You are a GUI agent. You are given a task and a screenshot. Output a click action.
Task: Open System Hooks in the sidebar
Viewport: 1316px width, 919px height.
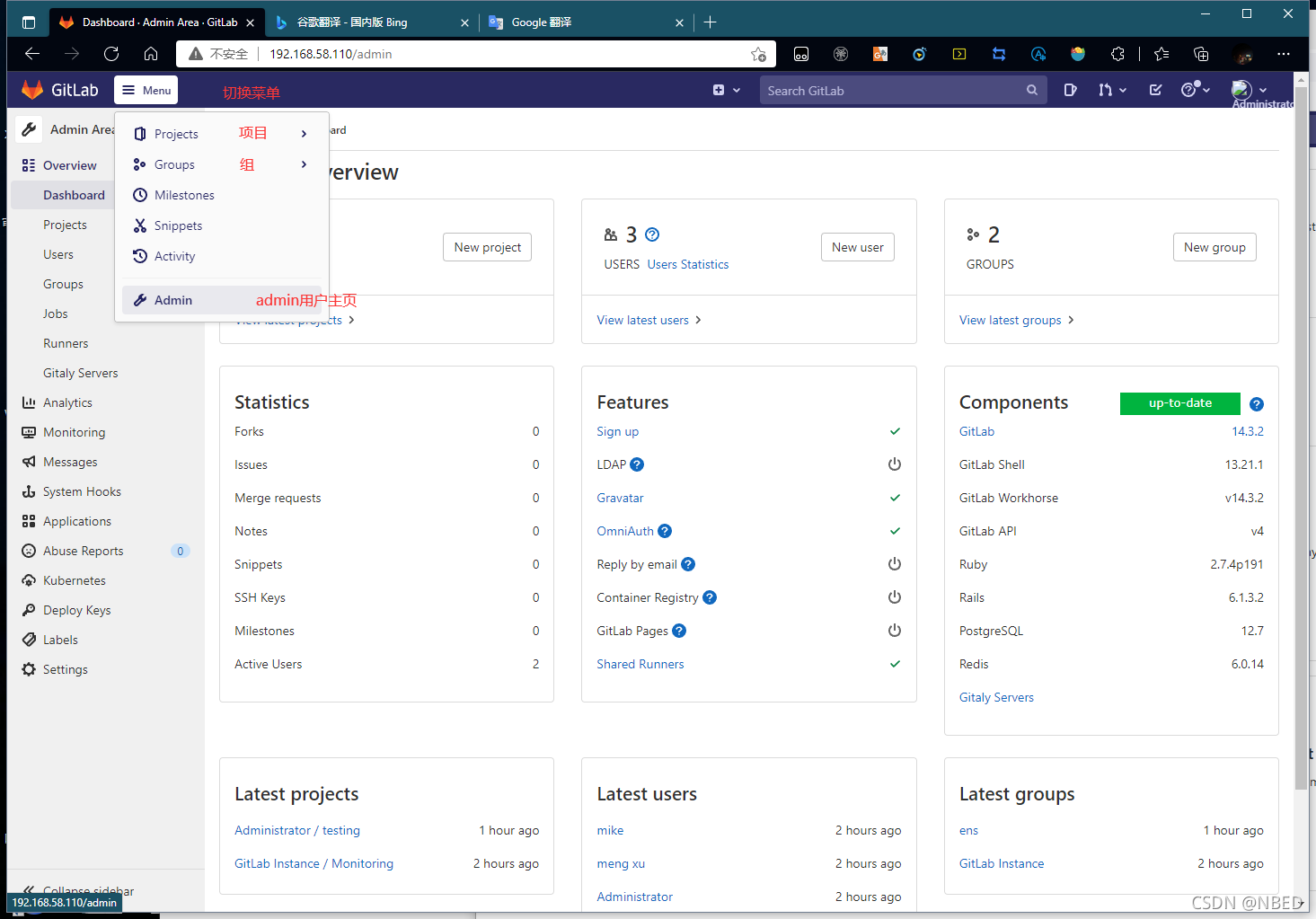tap(82, 490)
